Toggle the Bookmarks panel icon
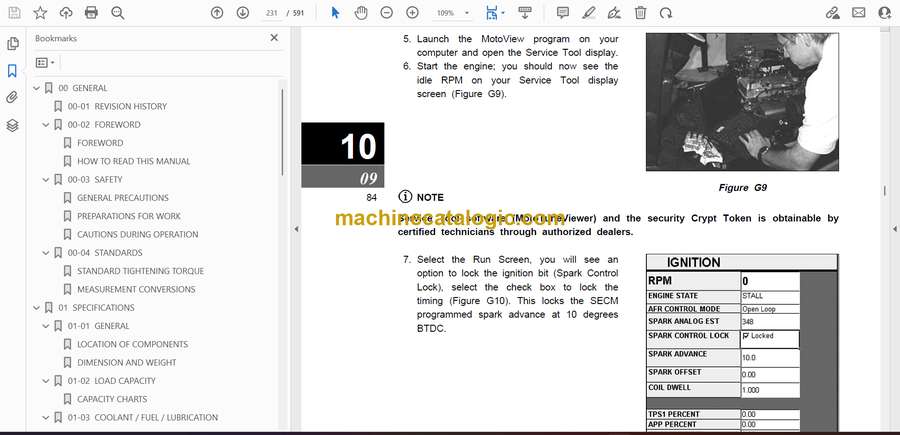Image resolution: width=900 pixels, height=435 pixels. tap(12, 71)
